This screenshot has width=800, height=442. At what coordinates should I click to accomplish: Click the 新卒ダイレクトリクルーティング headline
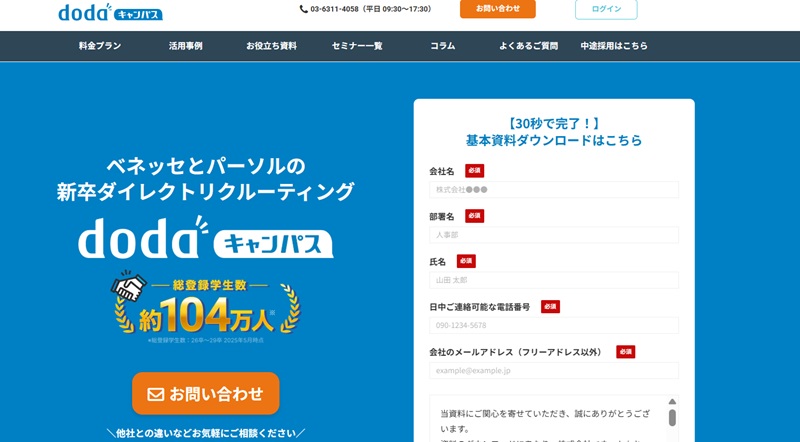click(206, 192)
